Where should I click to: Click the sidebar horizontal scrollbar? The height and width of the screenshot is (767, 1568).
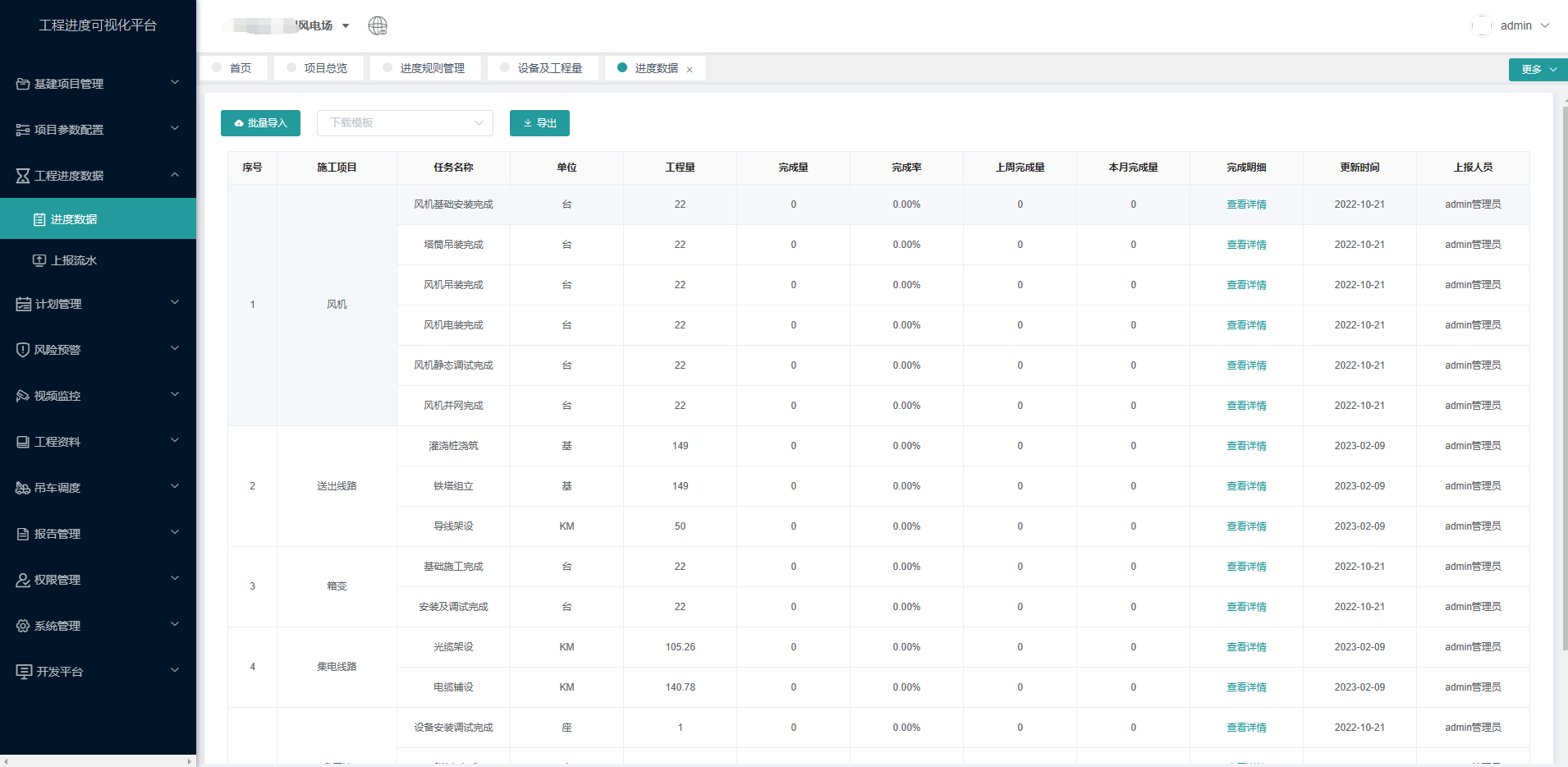point(98,761)
